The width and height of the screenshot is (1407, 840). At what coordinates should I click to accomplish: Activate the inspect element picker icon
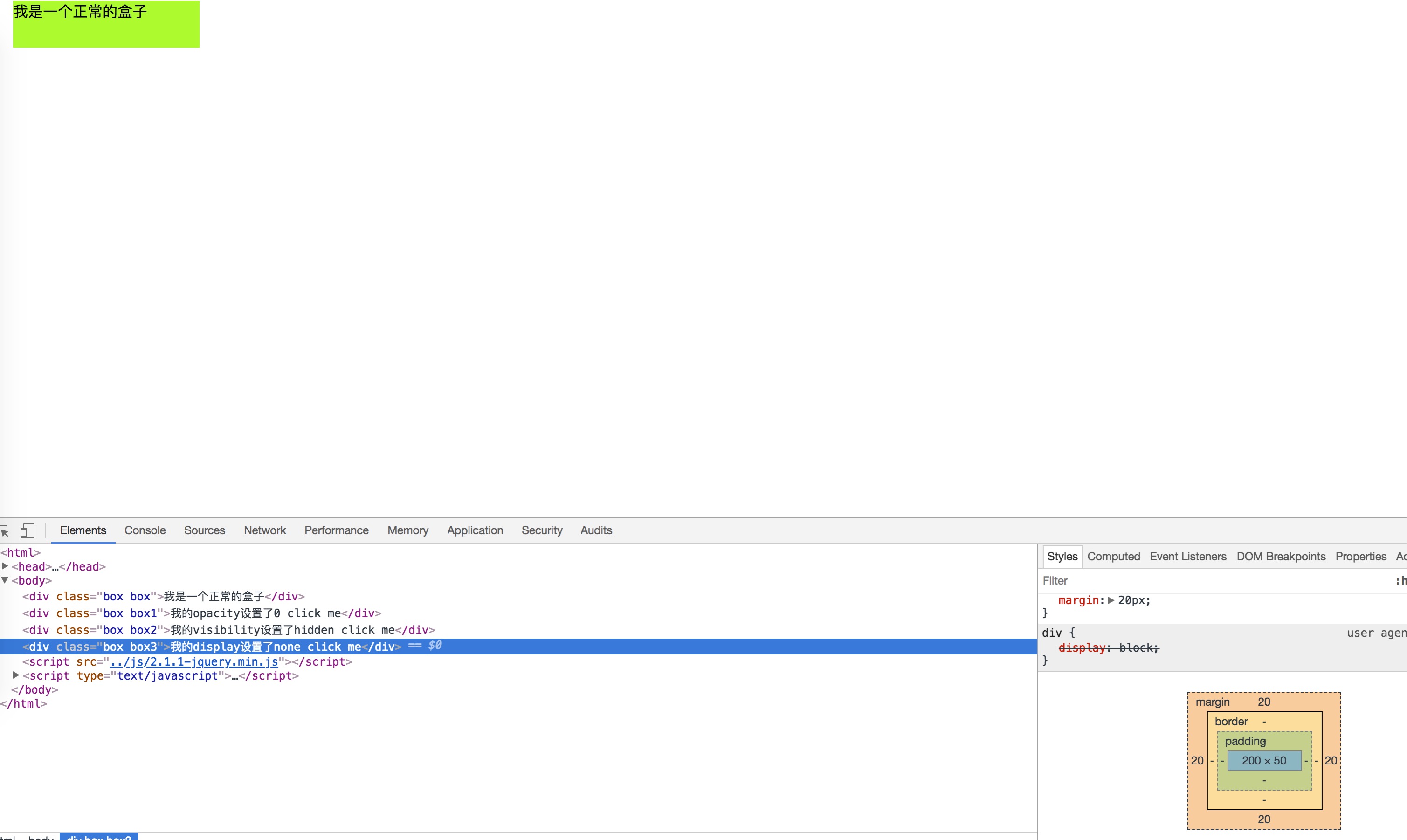pos(5,530)
